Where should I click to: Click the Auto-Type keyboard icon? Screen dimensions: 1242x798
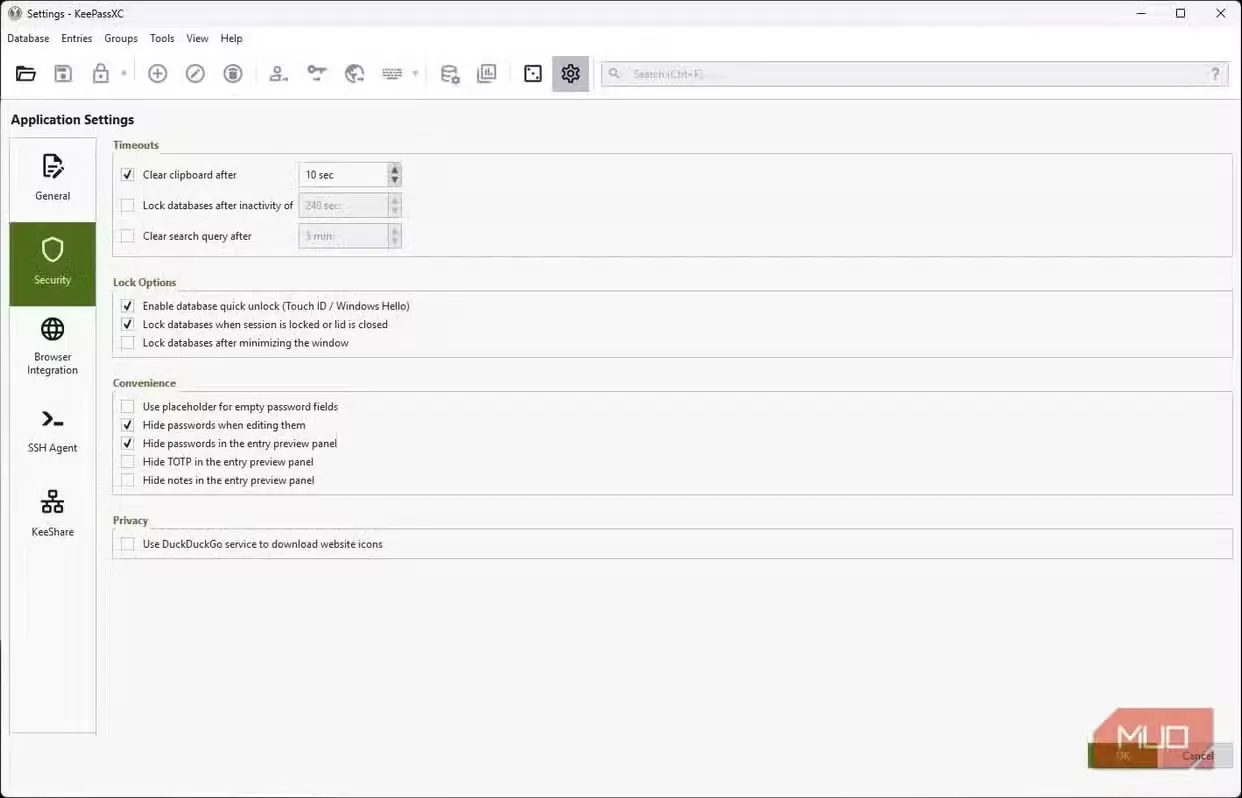pos(392,73)
